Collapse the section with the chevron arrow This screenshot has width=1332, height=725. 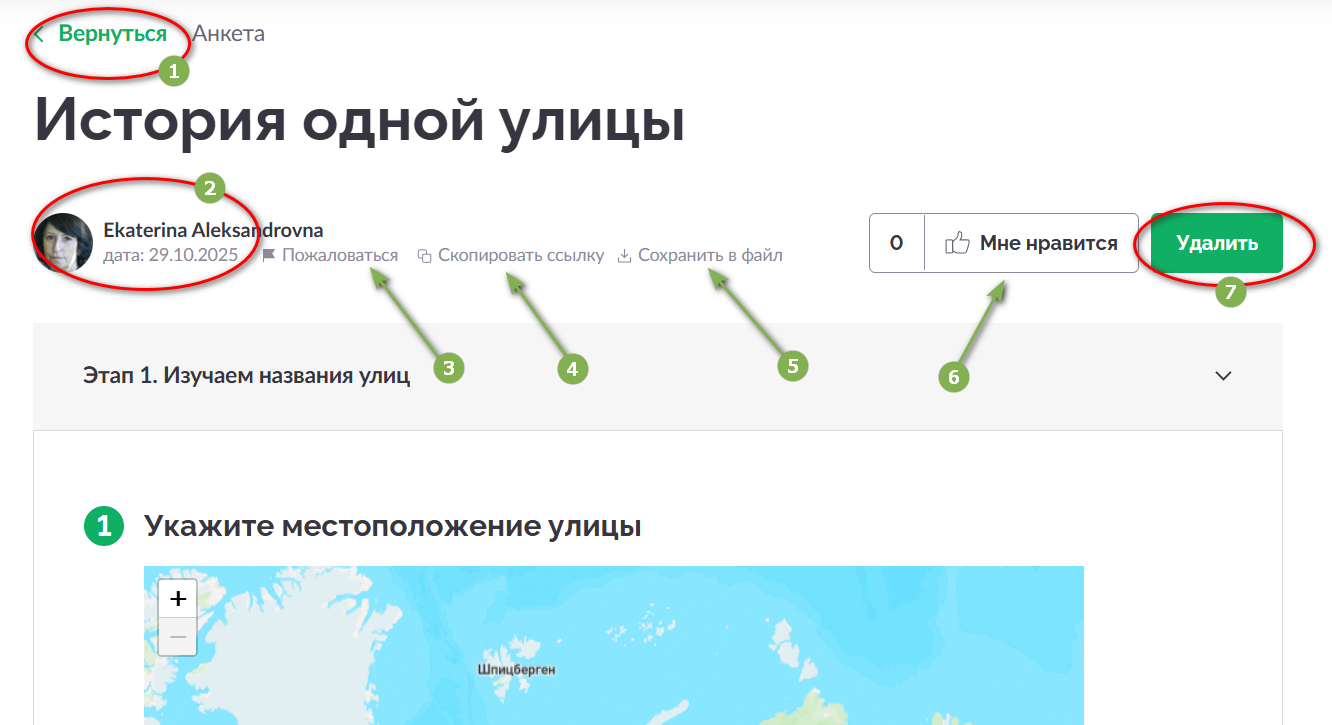[x=1222, y=377]
